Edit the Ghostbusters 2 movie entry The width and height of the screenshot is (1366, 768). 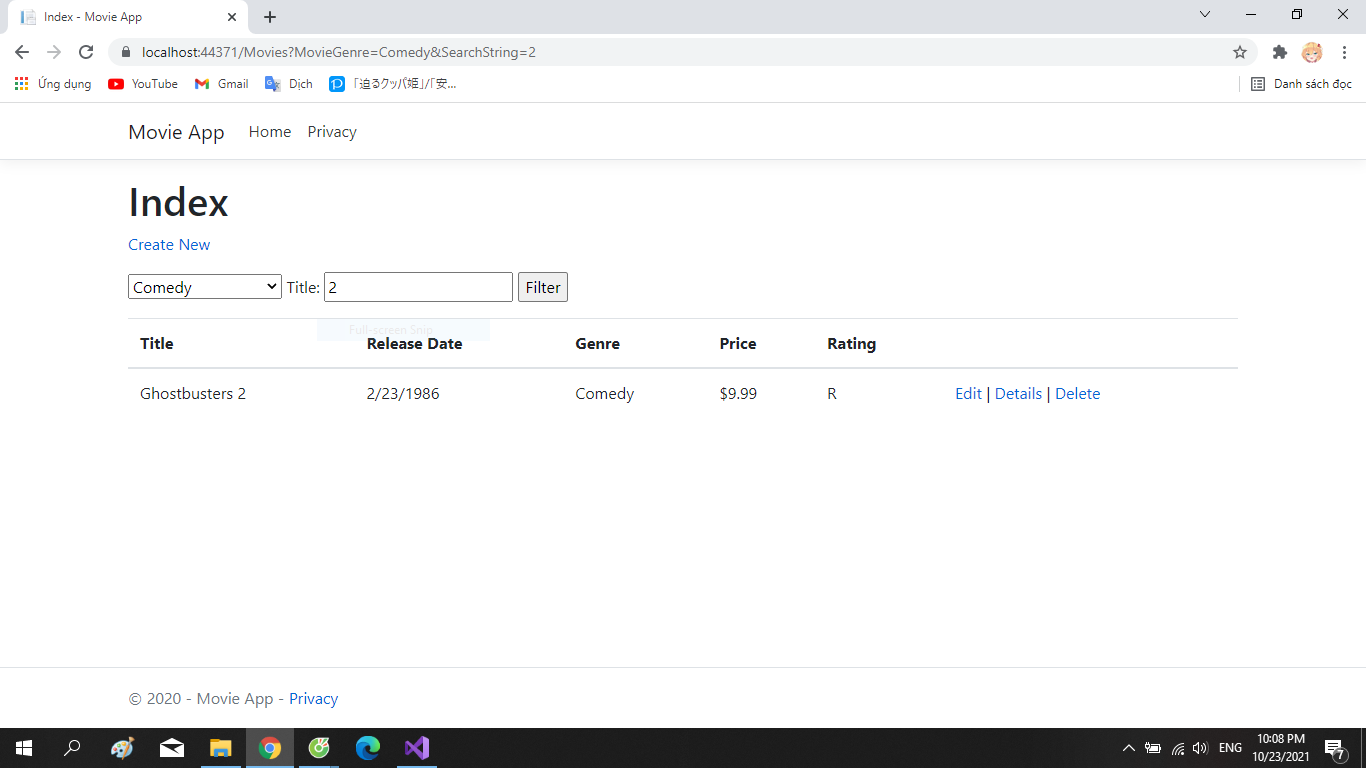pyautogui.click(x=967, y=393)
